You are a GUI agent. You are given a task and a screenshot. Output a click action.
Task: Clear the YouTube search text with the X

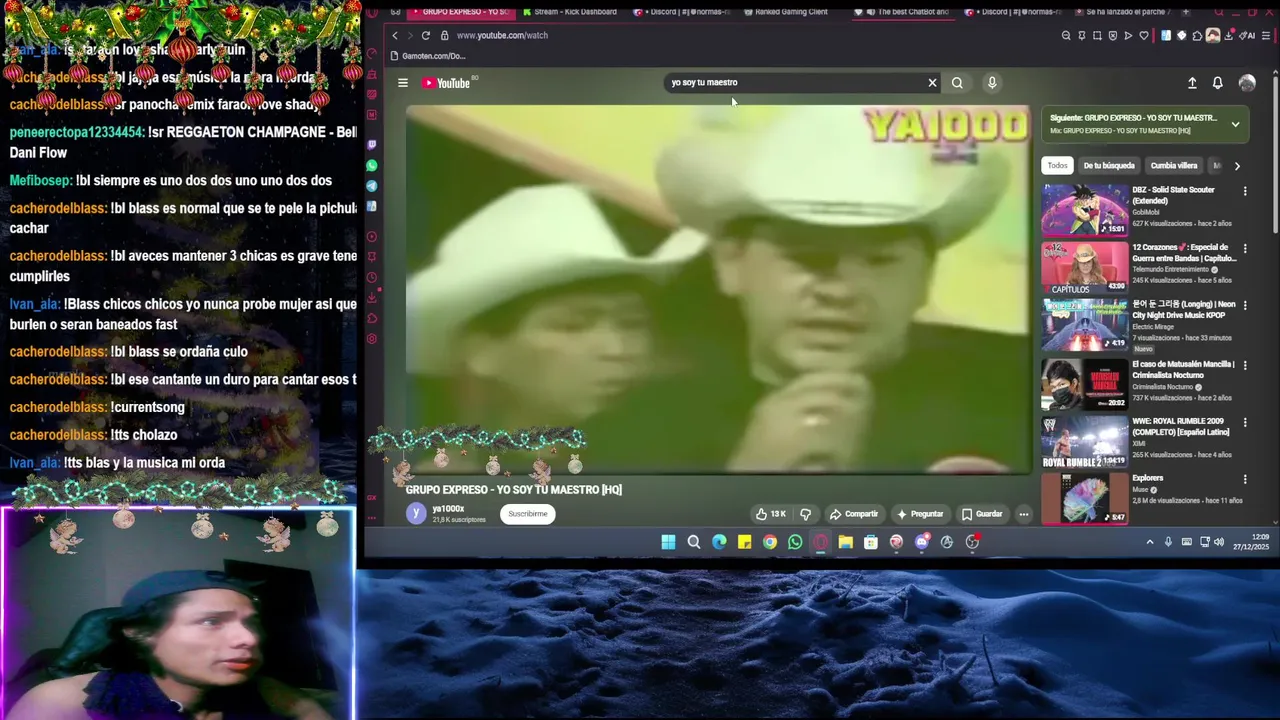coord(932,83)
